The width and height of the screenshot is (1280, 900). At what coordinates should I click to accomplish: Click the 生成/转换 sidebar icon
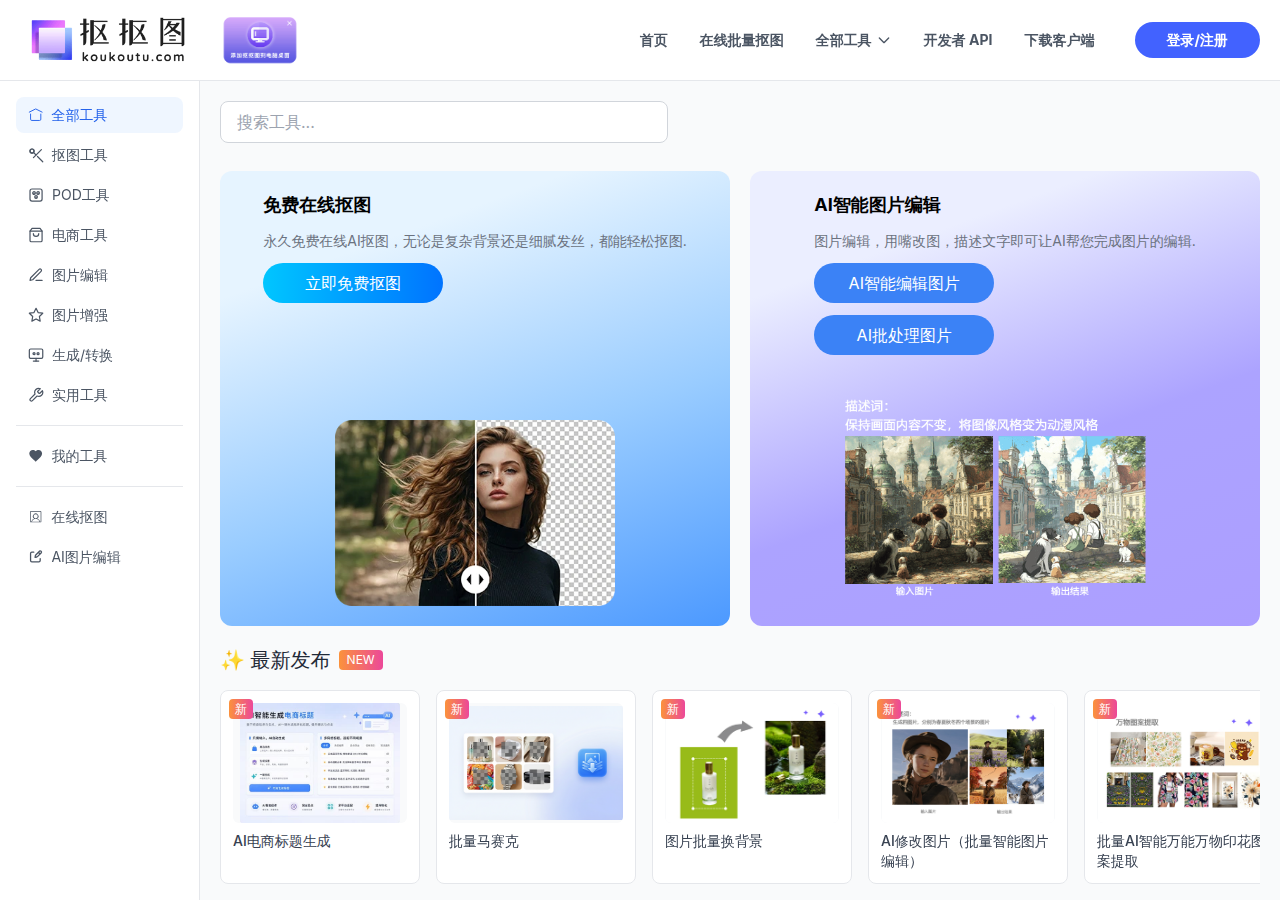click(x=36, y=355)
